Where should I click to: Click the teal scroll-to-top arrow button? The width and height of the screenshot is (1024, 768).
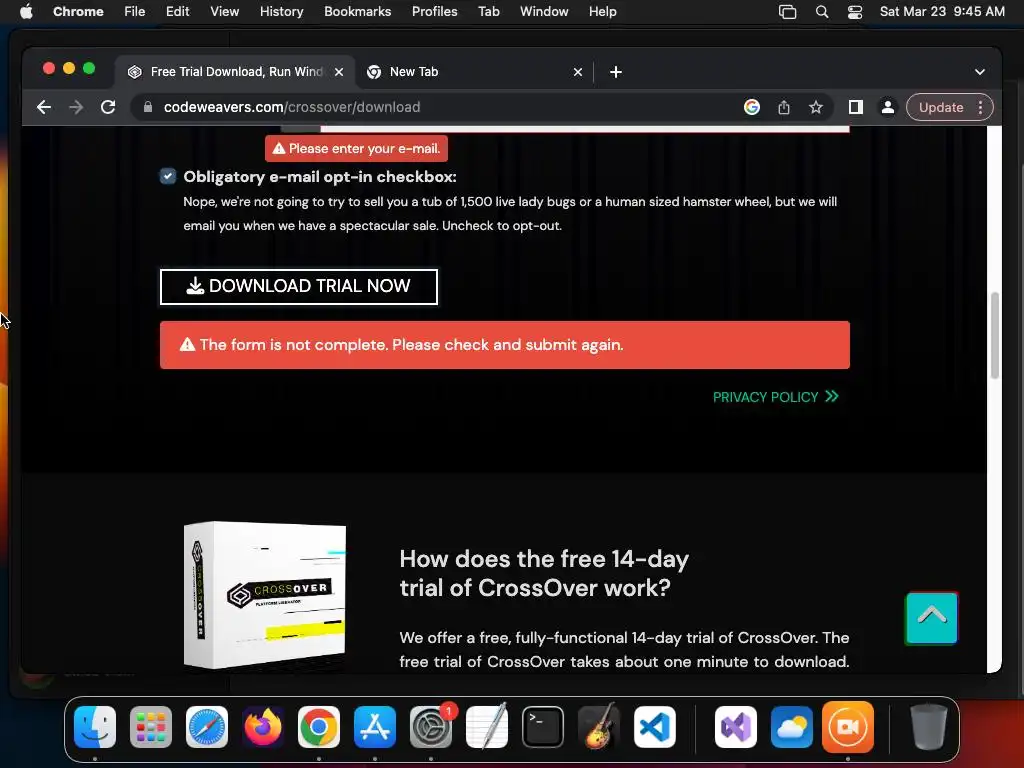click(931, 618)
